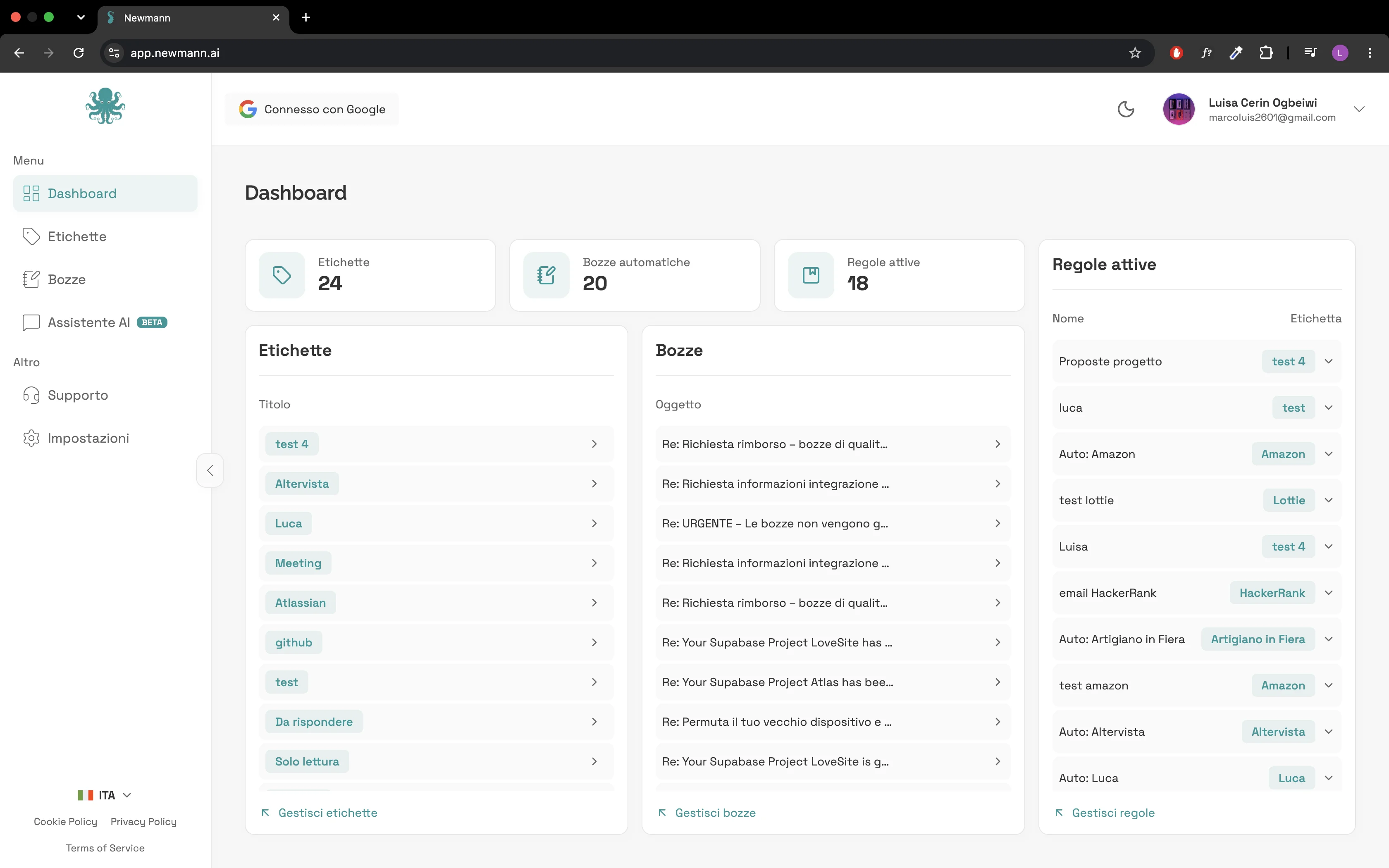The height and width of the screenshot is (868, 1389).
Task: Expand the test lottie rule
Action: point(1328,500)
